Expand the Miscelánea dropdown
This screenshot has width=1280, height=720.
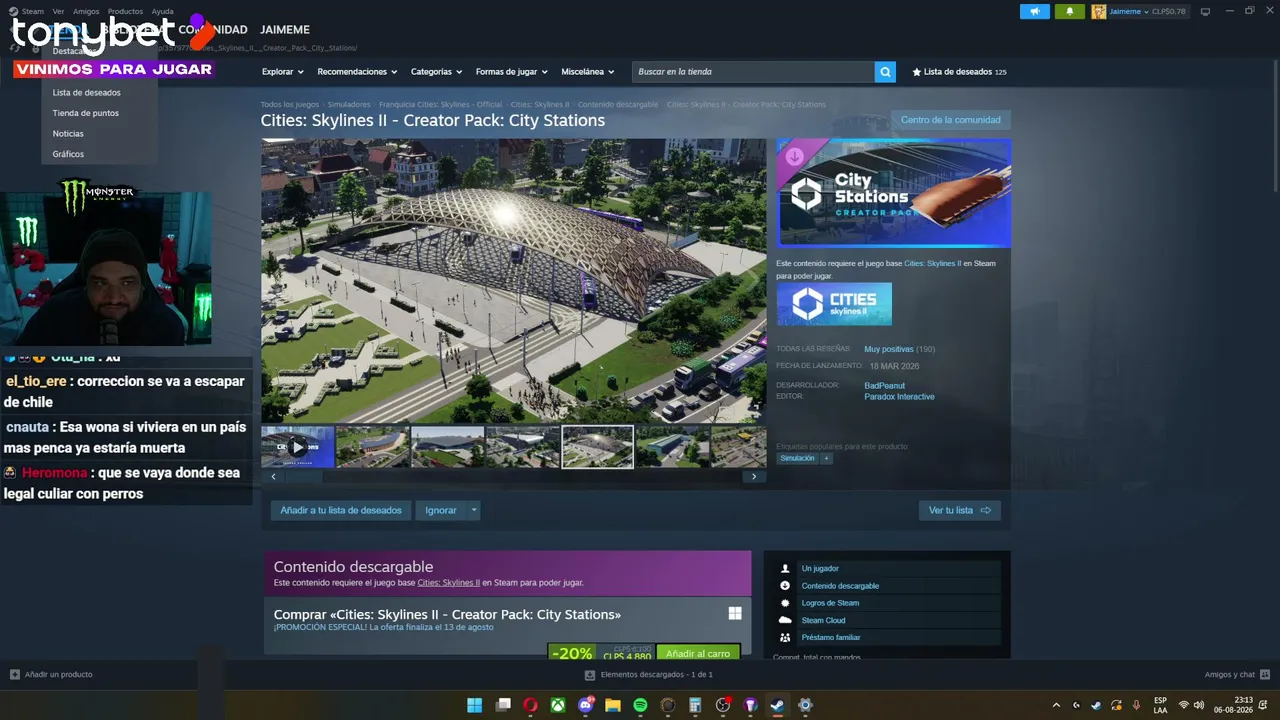pyautogui.click(x=588, y=72)
